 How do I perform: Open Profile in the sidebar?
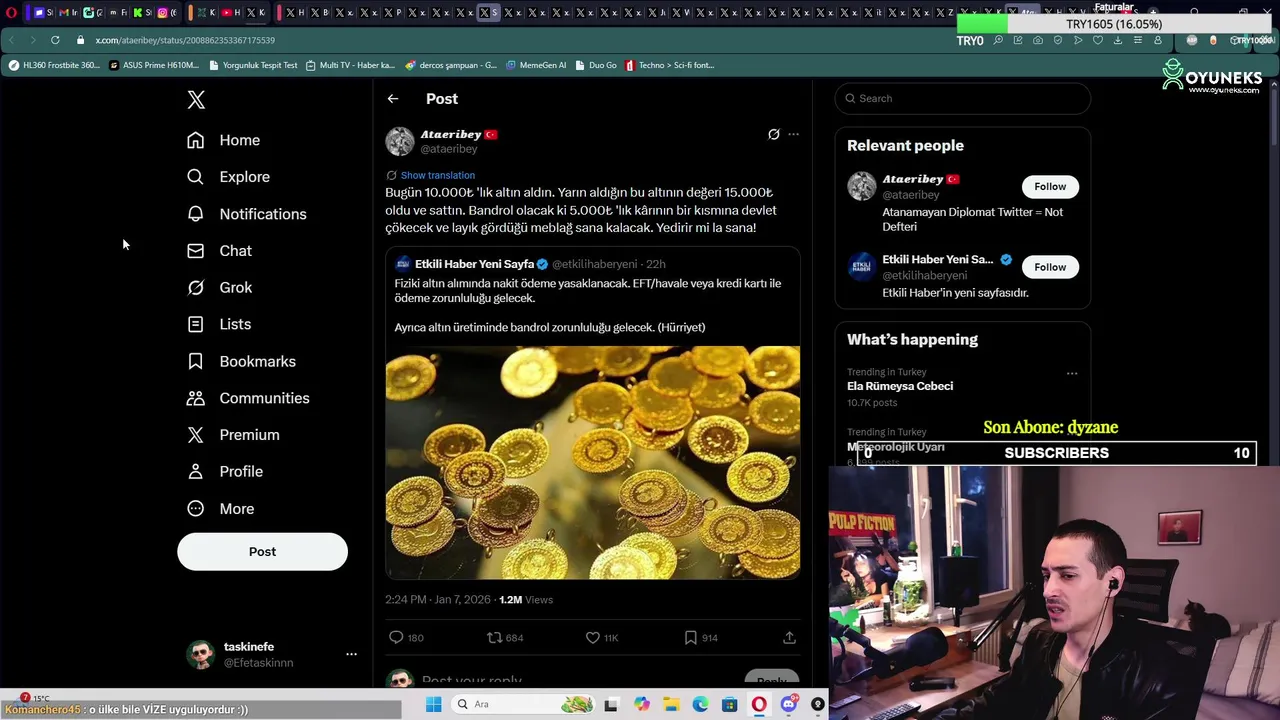pos(224,472)
